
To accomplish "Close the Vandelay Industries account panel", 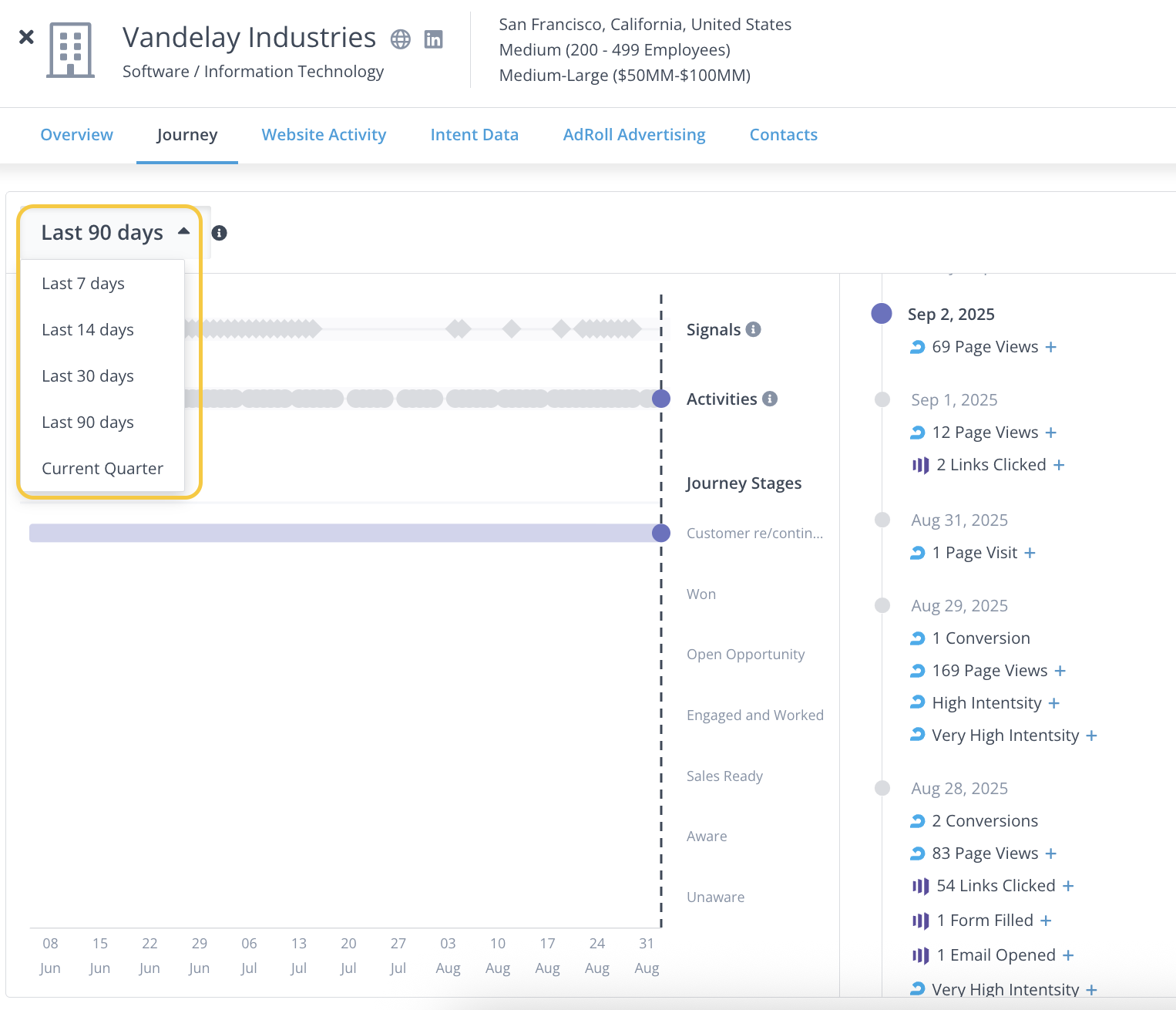I will 26,37.
